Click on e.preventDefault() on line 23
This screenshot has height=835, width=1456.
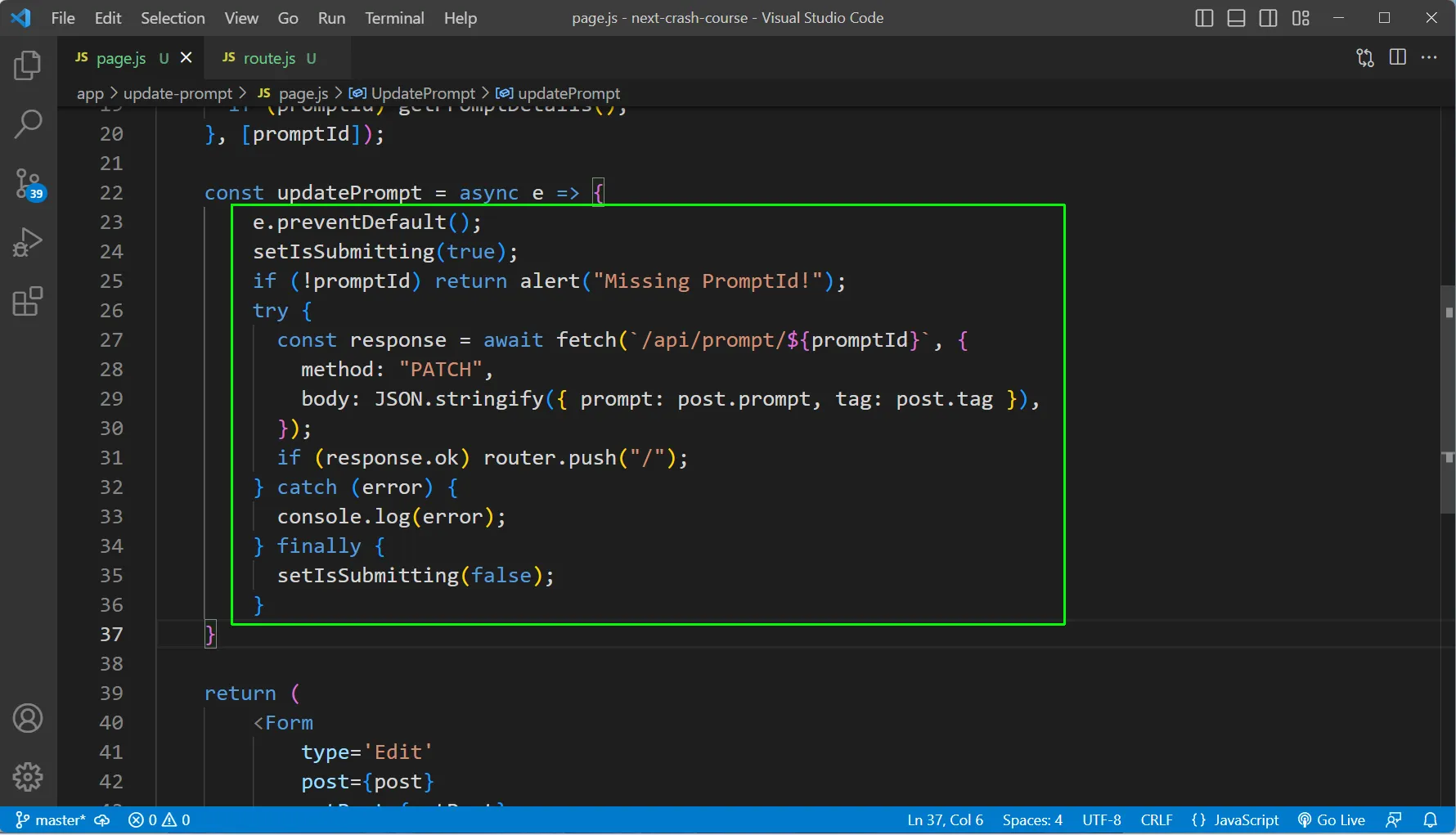(362, 222)
